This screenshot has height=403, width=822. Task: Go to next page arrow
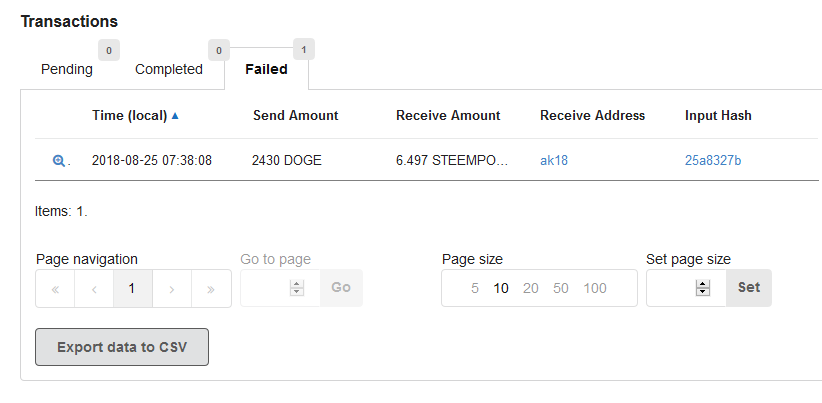point(172,288)
